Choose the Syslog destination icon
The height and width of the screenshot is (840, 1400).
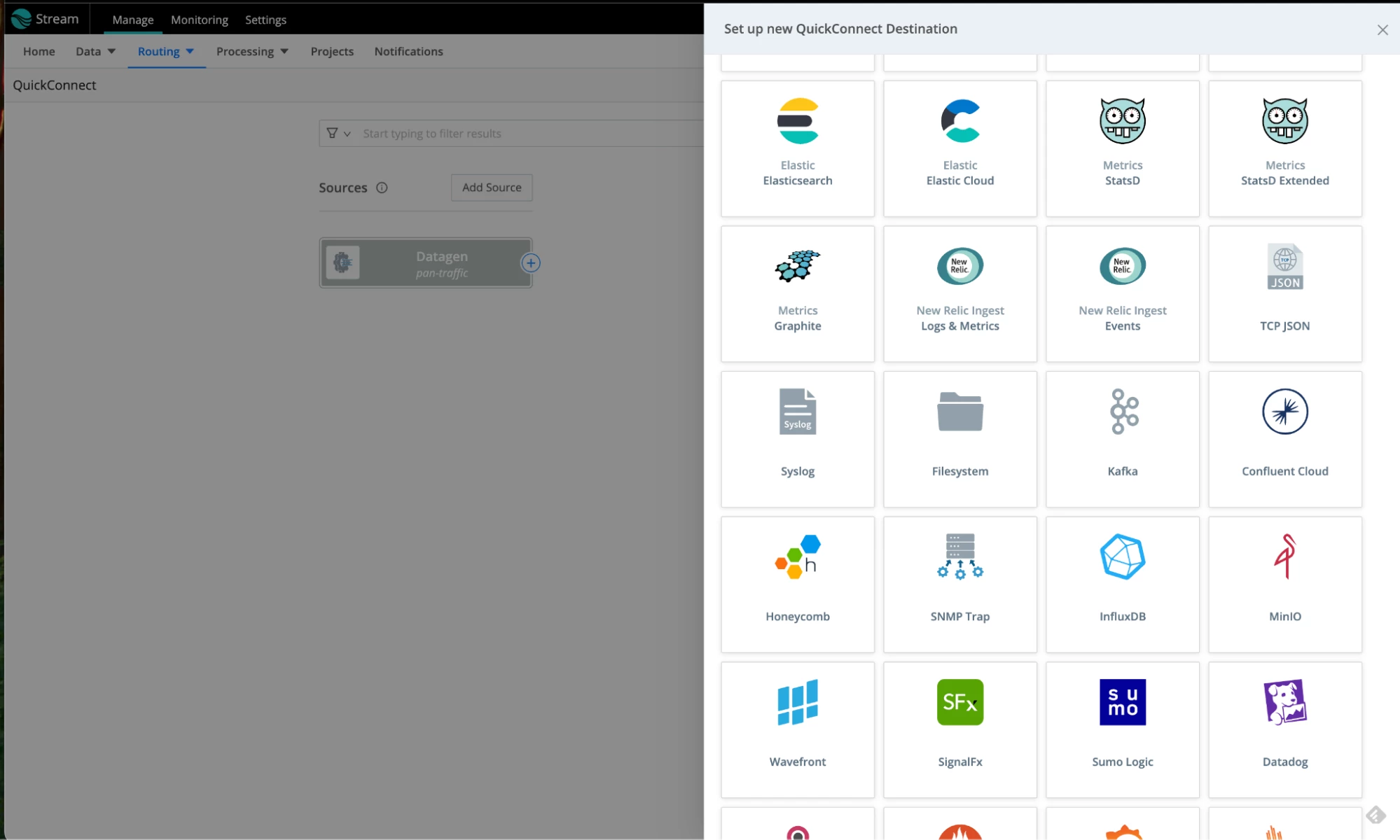tap(798, 412)
